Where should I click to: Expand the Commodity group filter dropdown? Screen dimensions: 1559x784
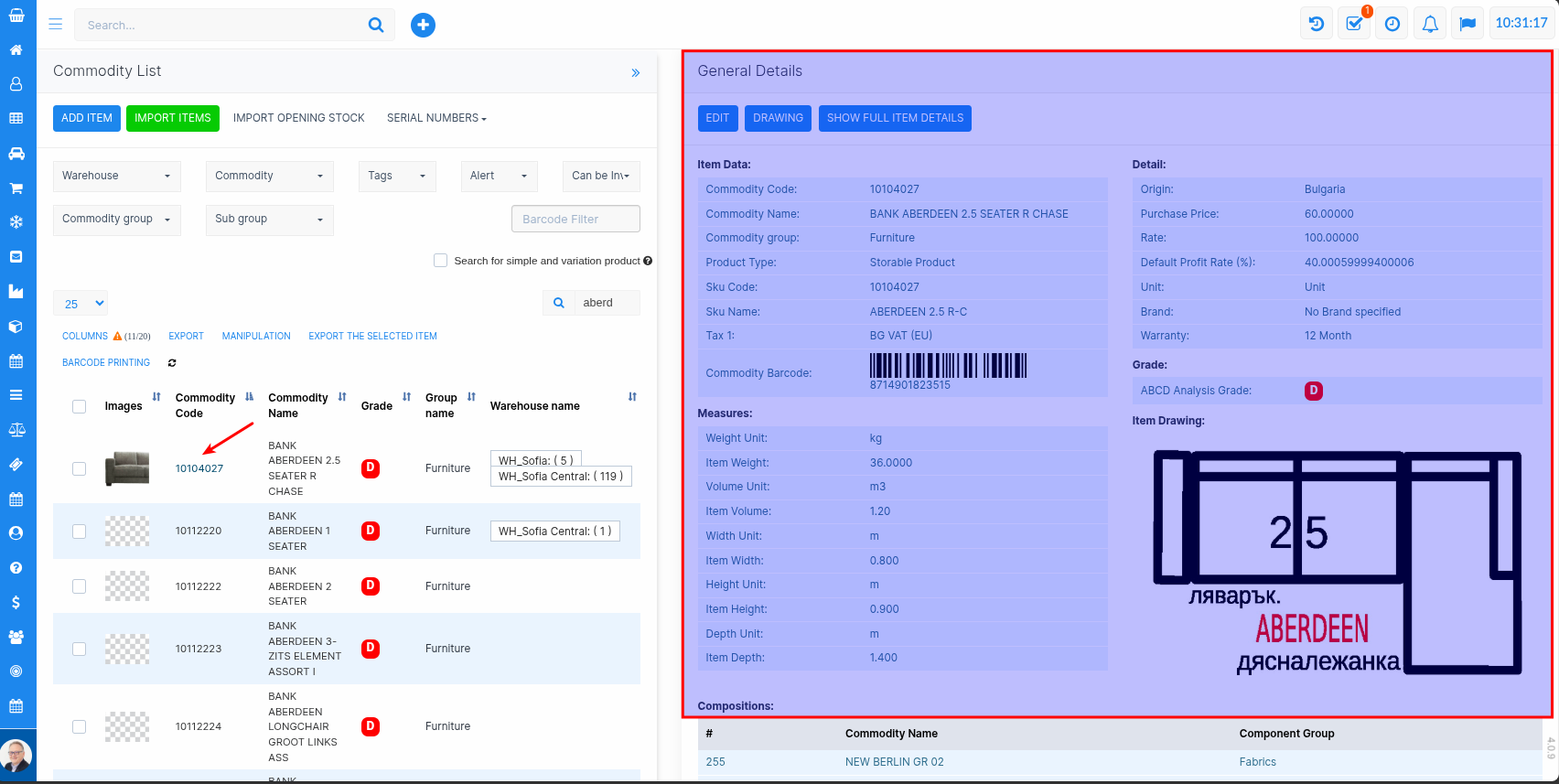pos(116,220)
